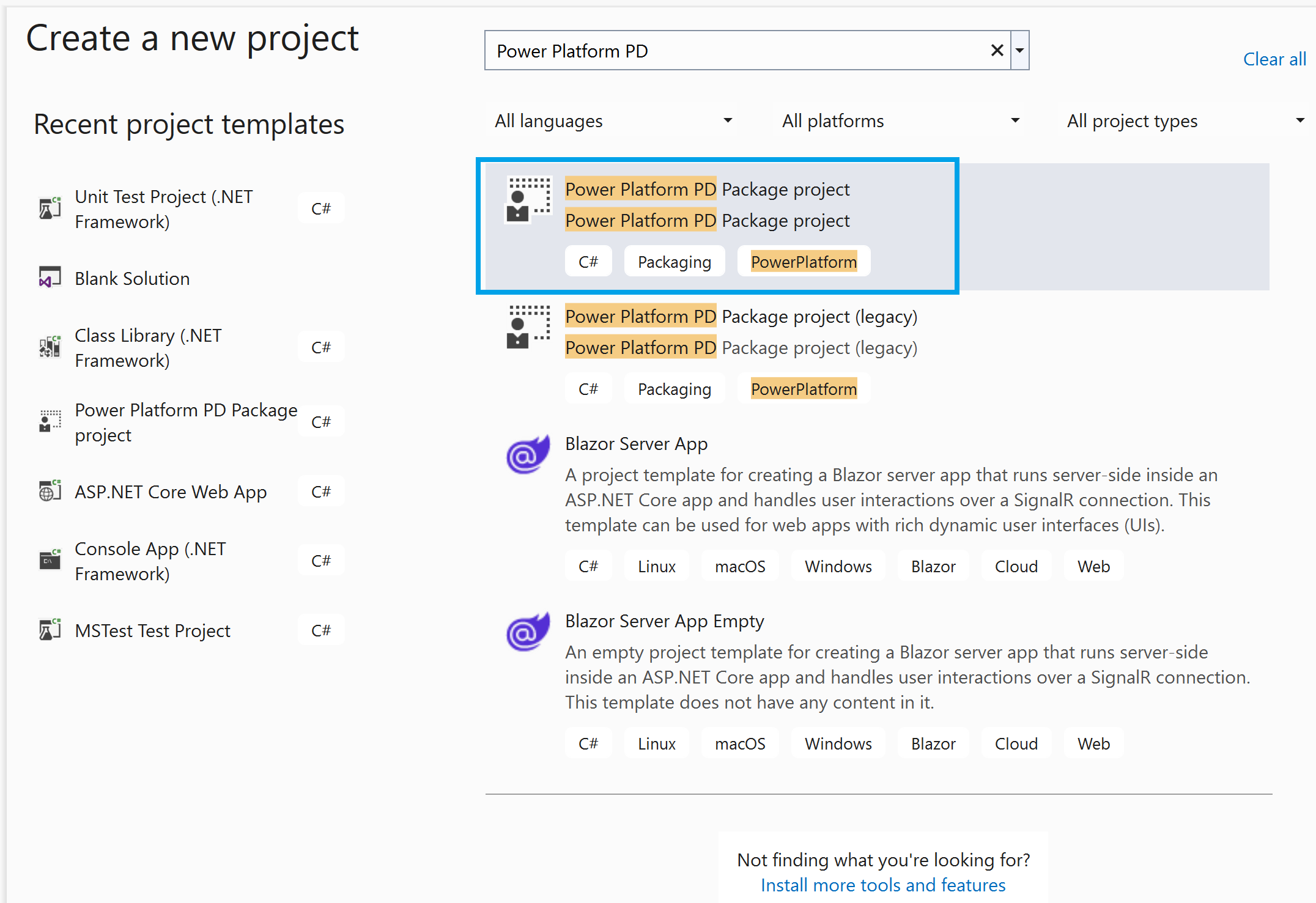This screenshot has width=1316, height=903.
Task: Select the Blazor Server App Empty template
Action: (x=664, y=621)
